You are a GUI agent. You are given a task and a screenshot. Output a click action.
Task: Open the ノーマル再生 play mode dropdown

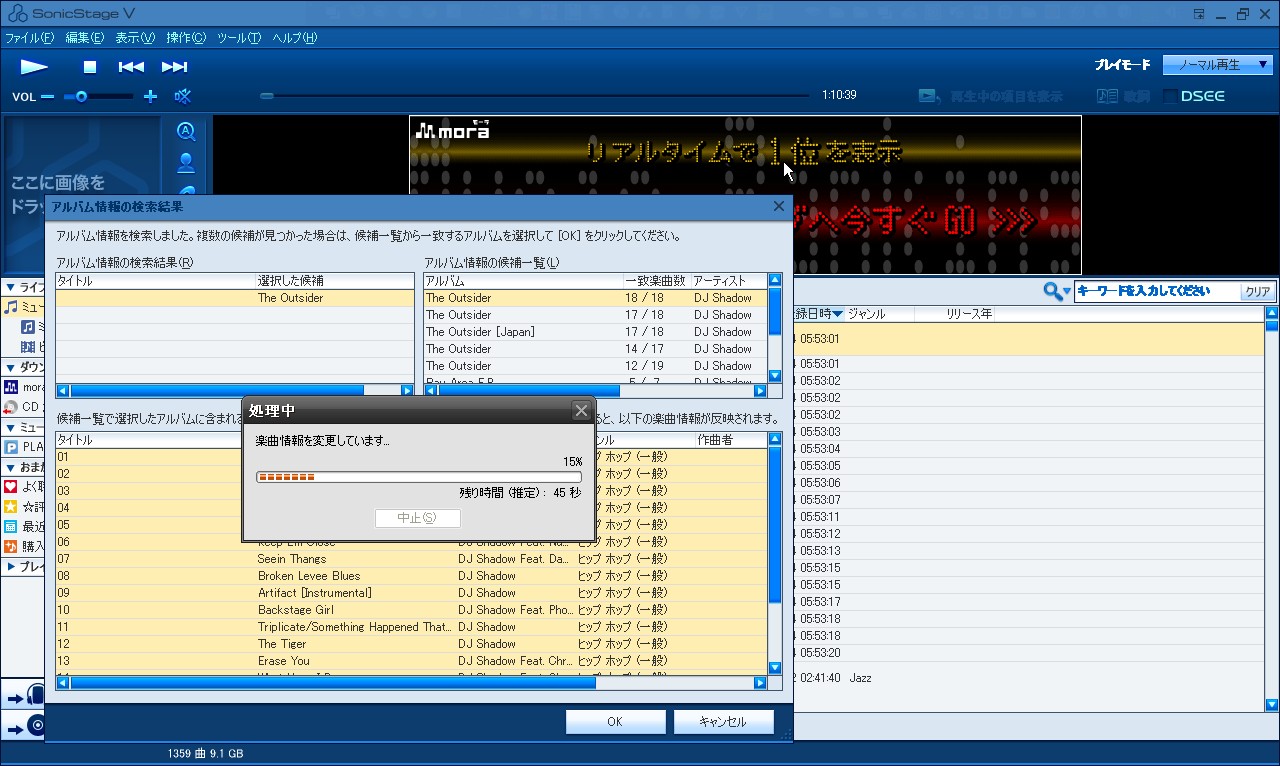click(x=1217, y=65)
